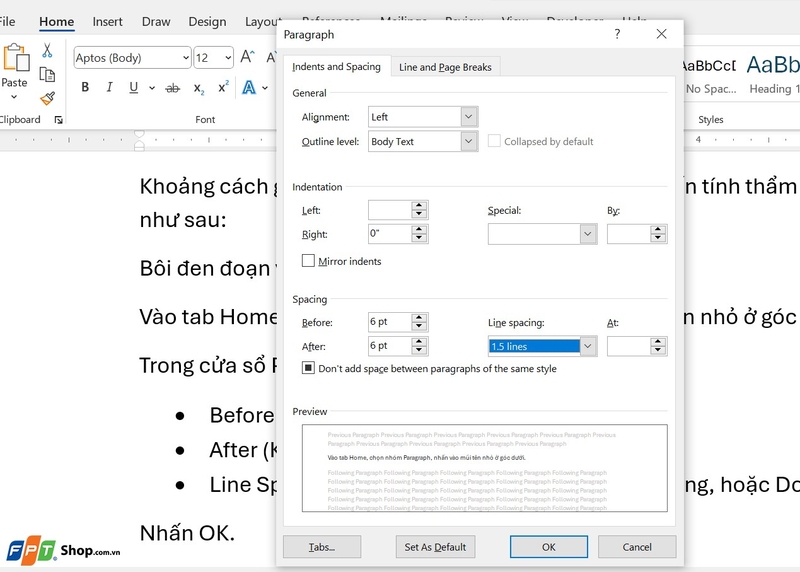Click the Set As Default button
Screen dimensions: 800x572
tap(435, 547)
